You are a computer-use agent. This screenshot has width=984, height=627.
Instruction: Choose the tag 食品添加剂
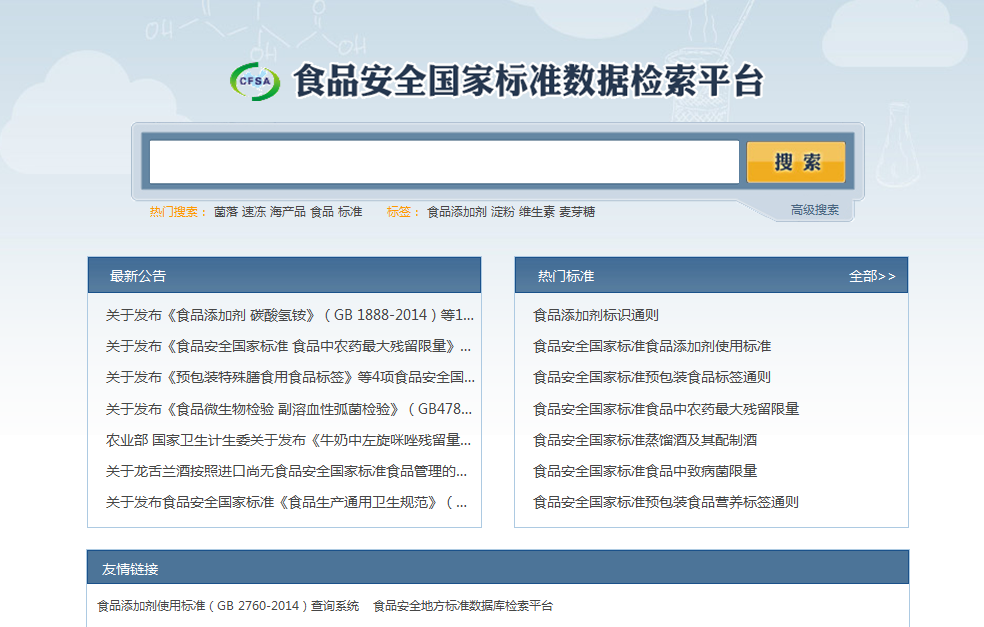coord(457,212)
